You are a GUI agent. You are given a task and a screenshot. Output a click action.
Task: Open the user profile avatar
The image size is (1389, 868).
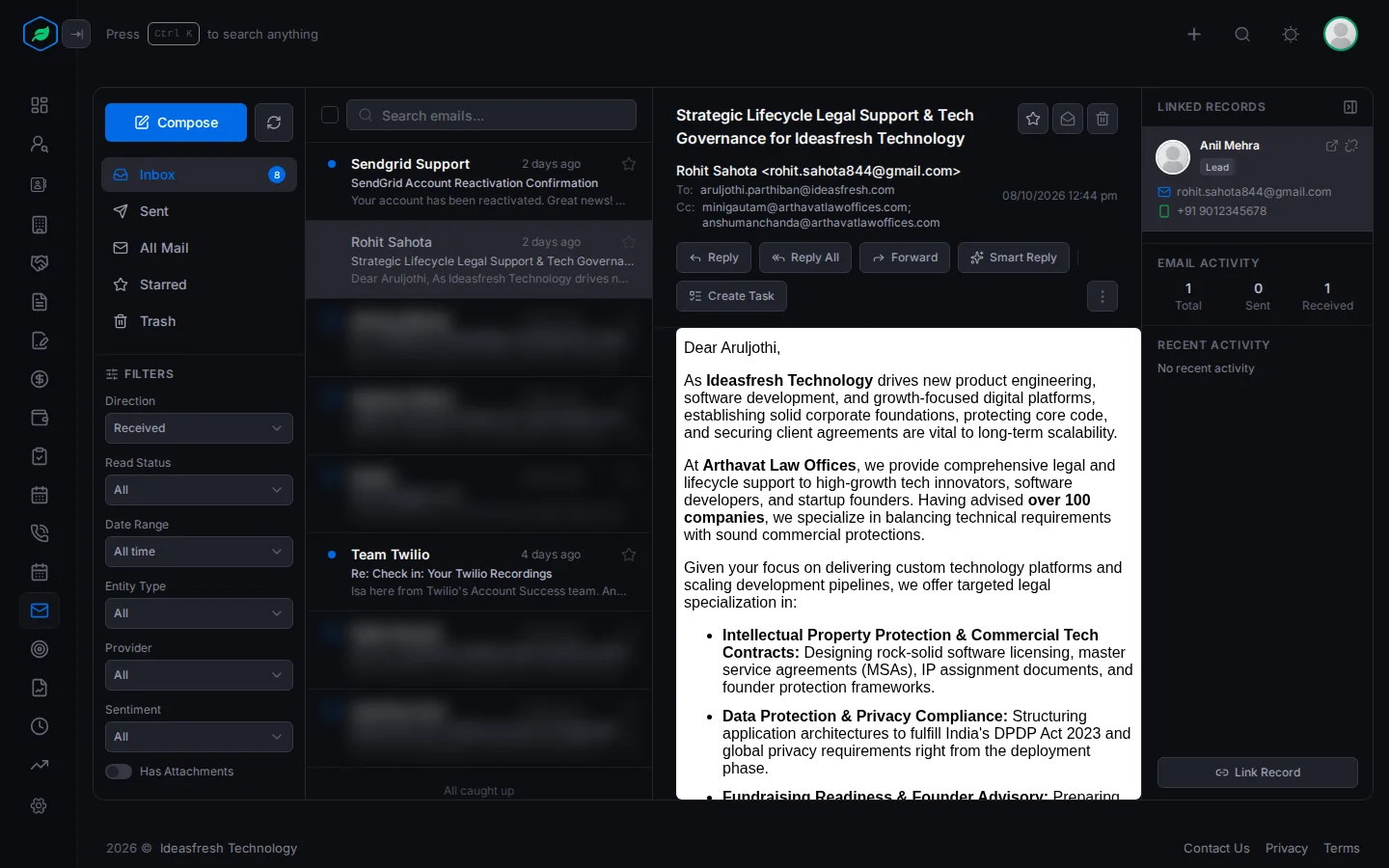tap(1341, 34)
